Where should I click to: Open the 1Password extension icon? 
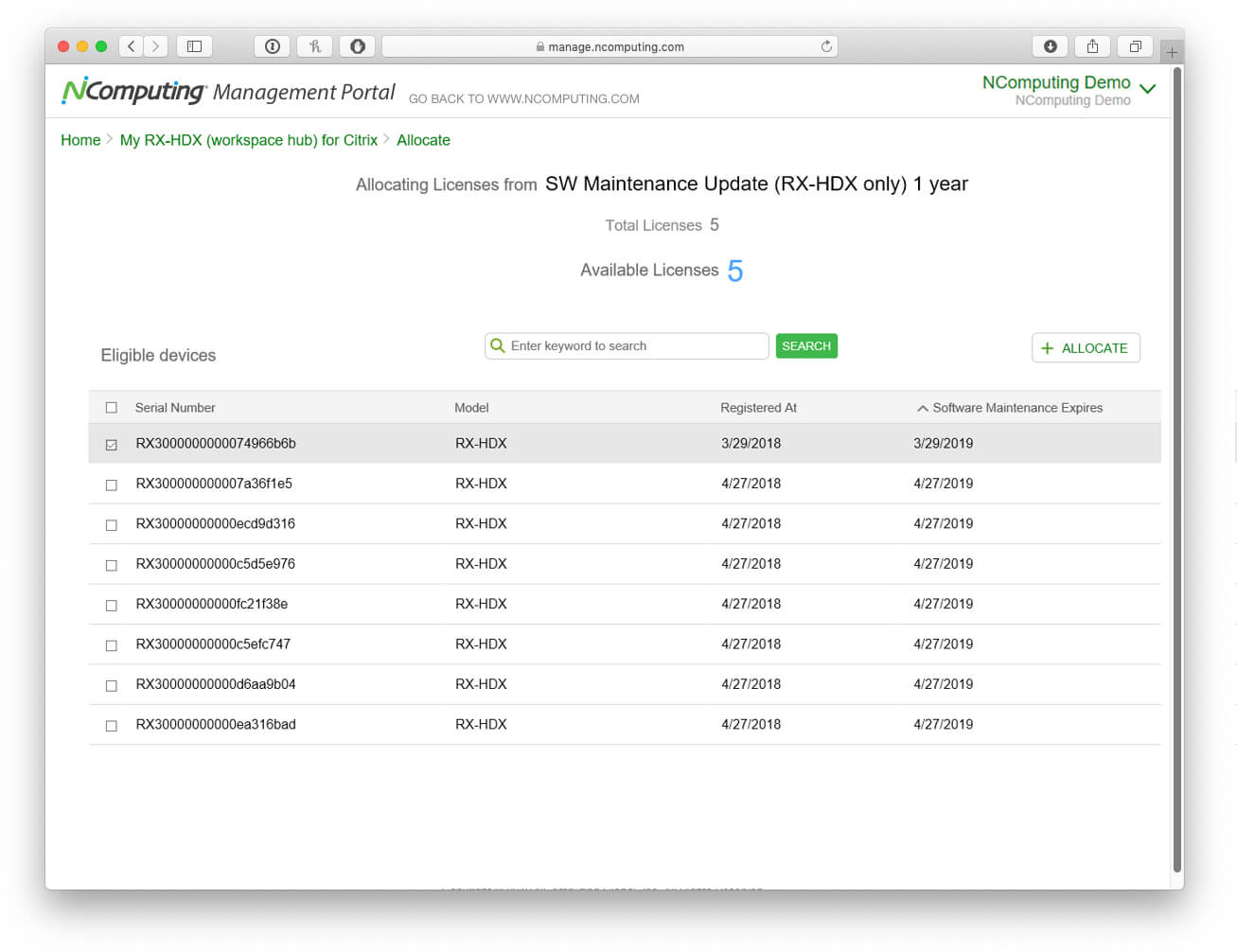273,46
